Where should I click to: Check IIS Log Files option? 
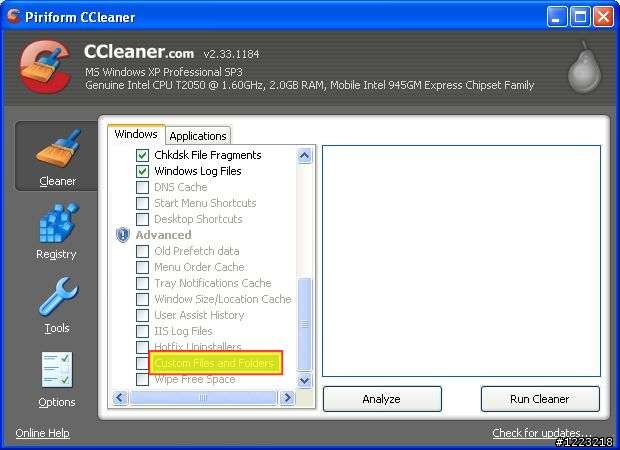(x=142, y=331)
